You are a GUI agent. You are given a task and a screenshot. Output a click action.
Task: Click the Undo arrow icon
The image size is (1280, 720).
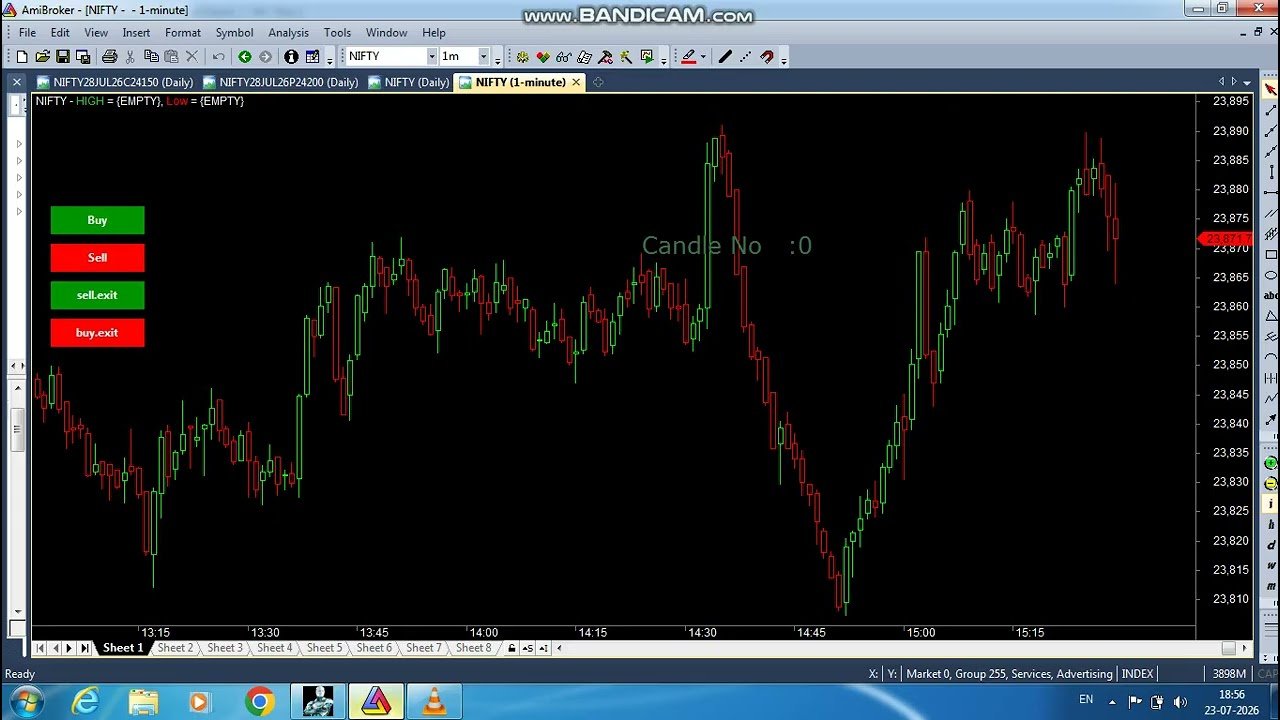(x=218, y=57)
